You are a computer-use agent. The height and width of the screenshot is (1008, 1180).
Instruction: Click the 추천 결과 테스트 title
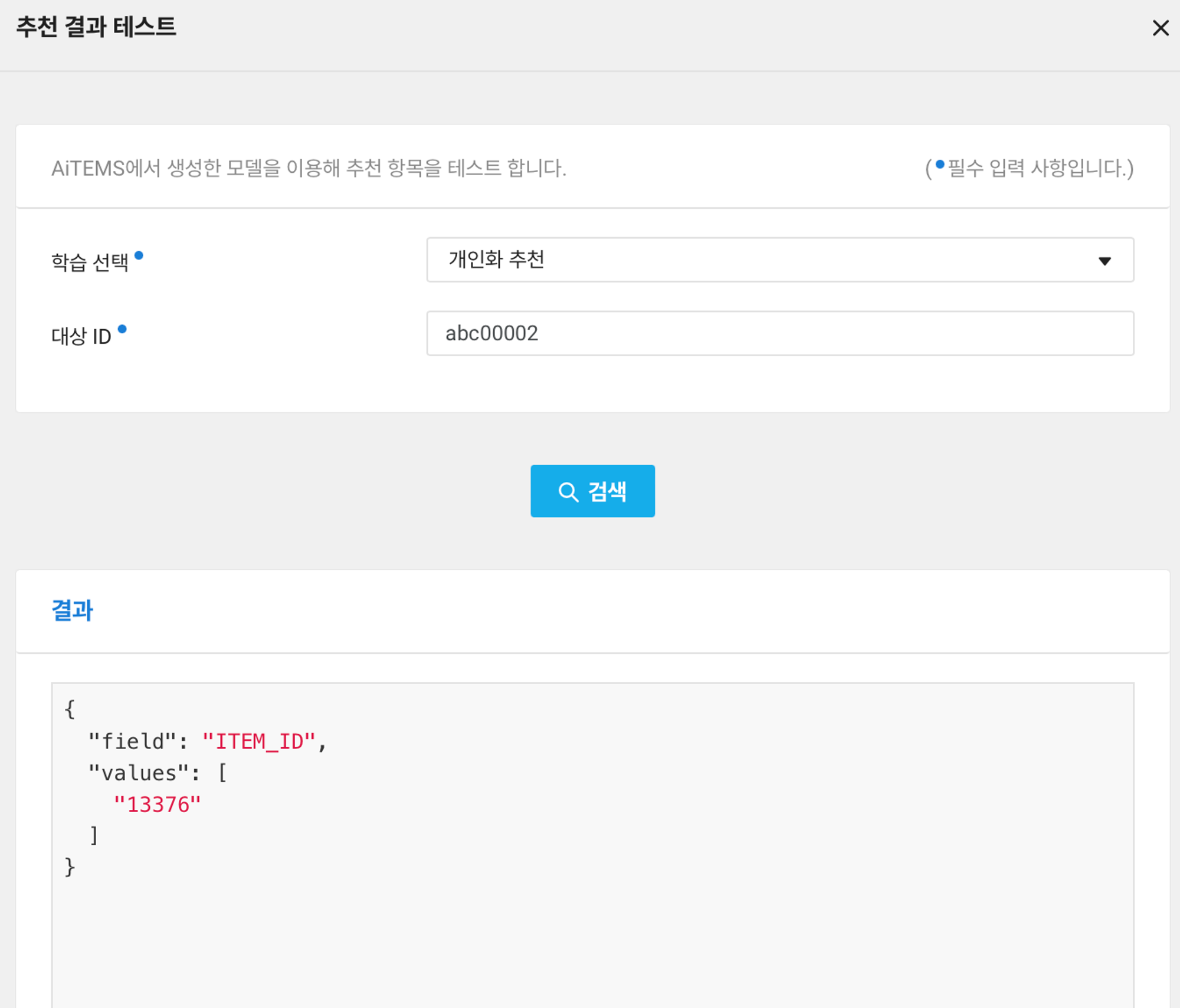96,27
